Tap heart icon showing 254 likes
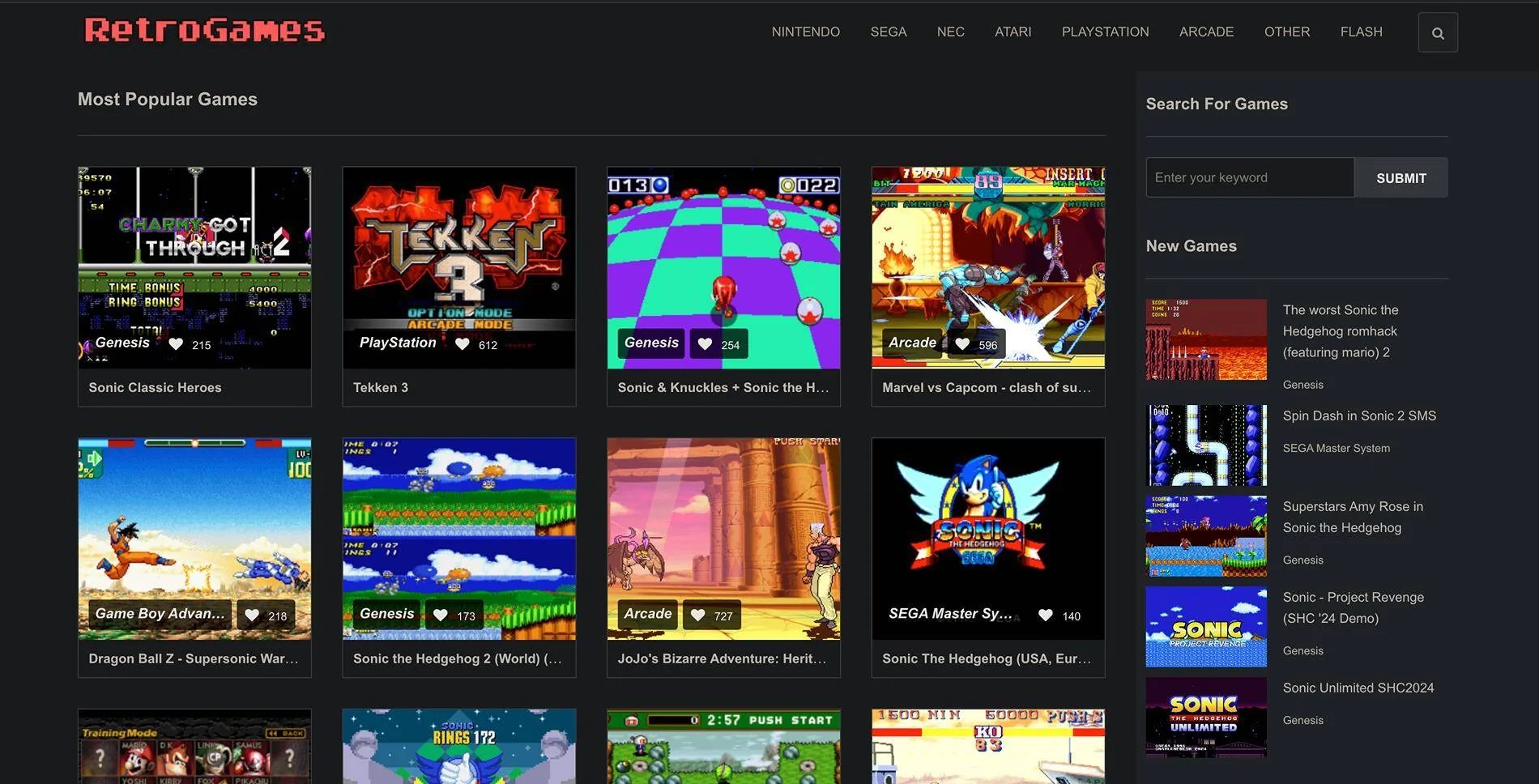1539x784 pixels. (705, 344)
